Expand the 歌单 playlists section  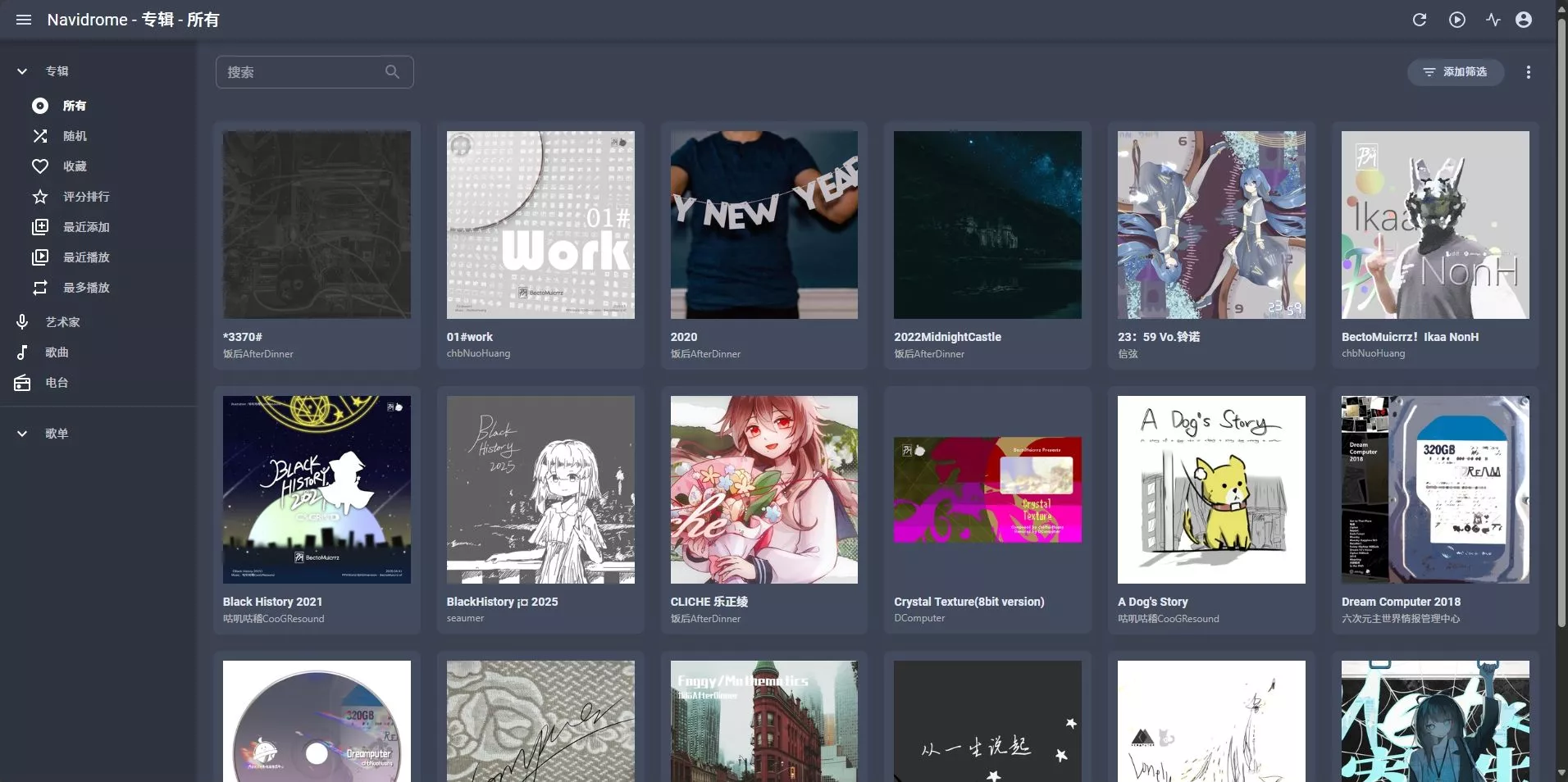22,434
